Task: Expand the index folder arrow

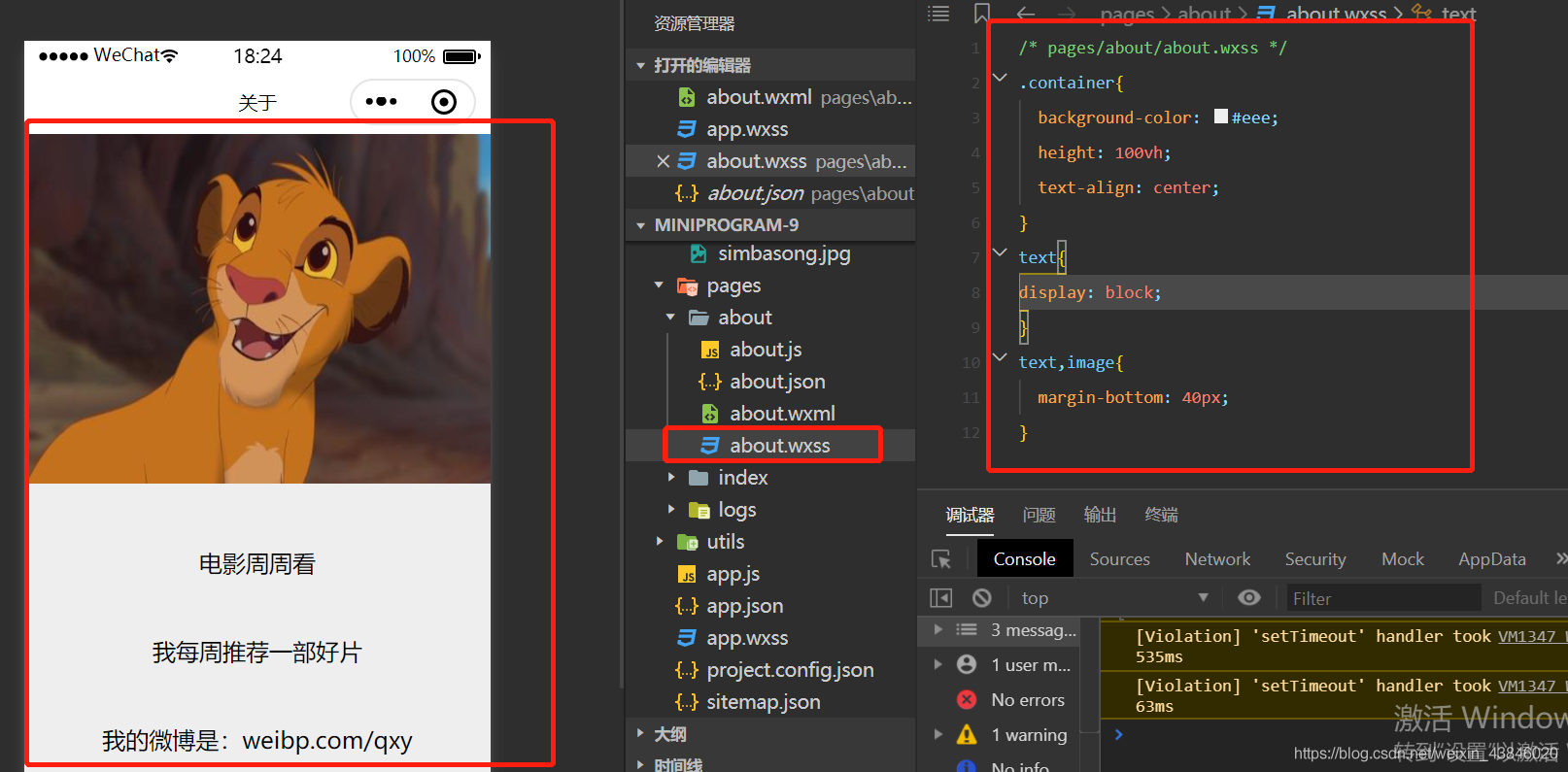Action: (x=670, y=478)
